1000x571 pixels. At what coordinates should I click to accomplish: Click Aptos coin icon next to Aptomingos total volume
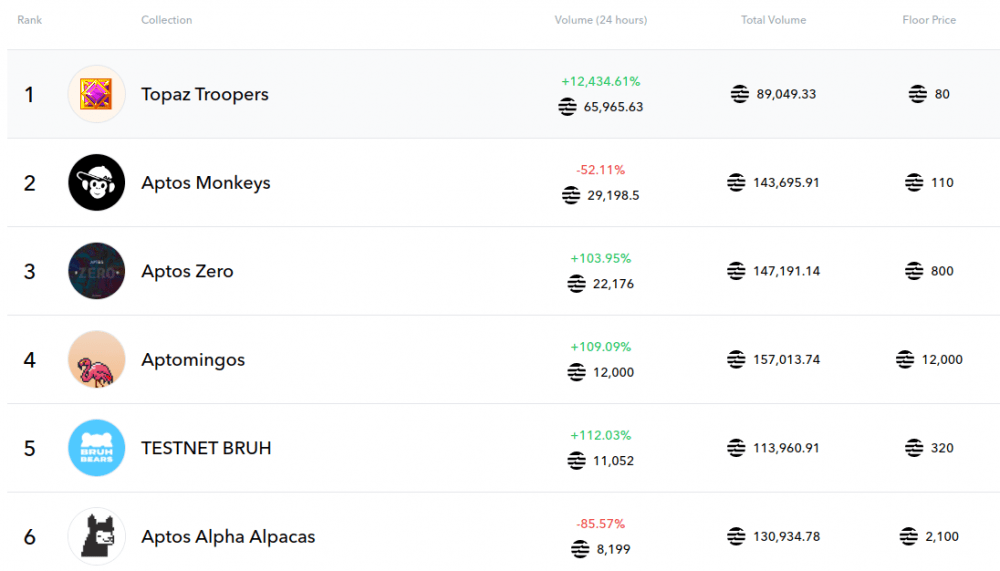click(736, 359)
